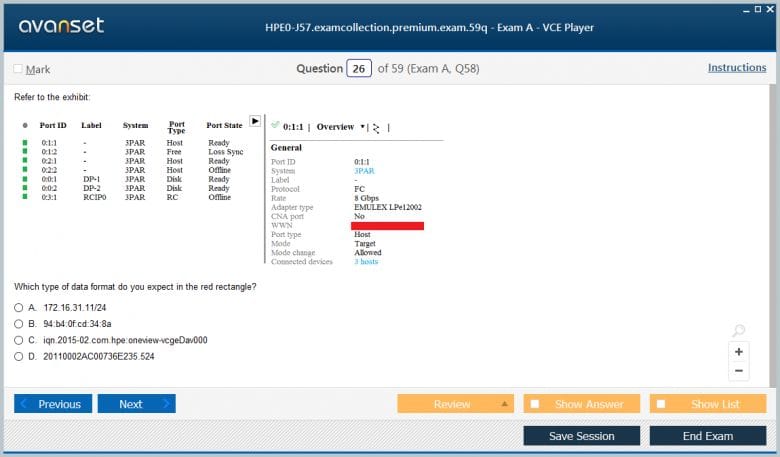Click Save Session button
780x457 pixels.
pyautogui.click(x=582, y=436)
